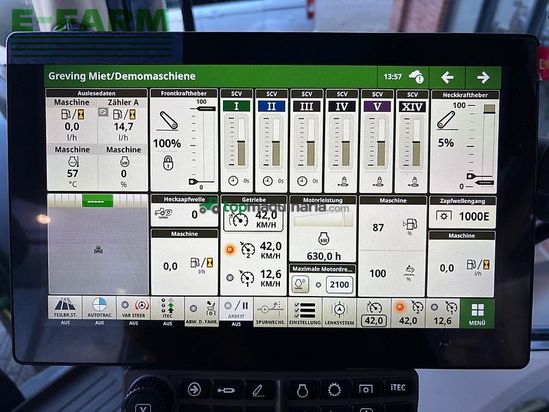Adjust SCV III flow bar
Viewport: 549px width, 412px height.
click(311, 142)
